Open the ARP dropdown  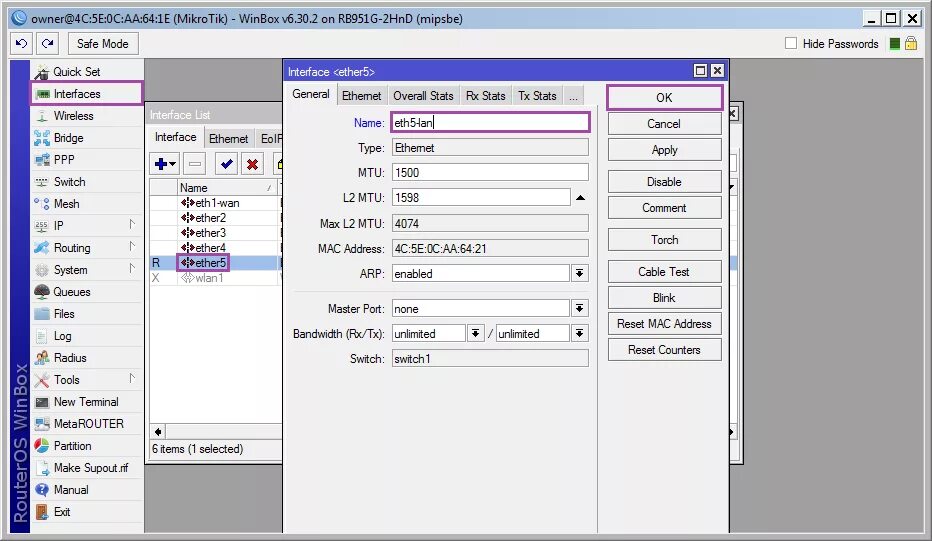(580, 273)
